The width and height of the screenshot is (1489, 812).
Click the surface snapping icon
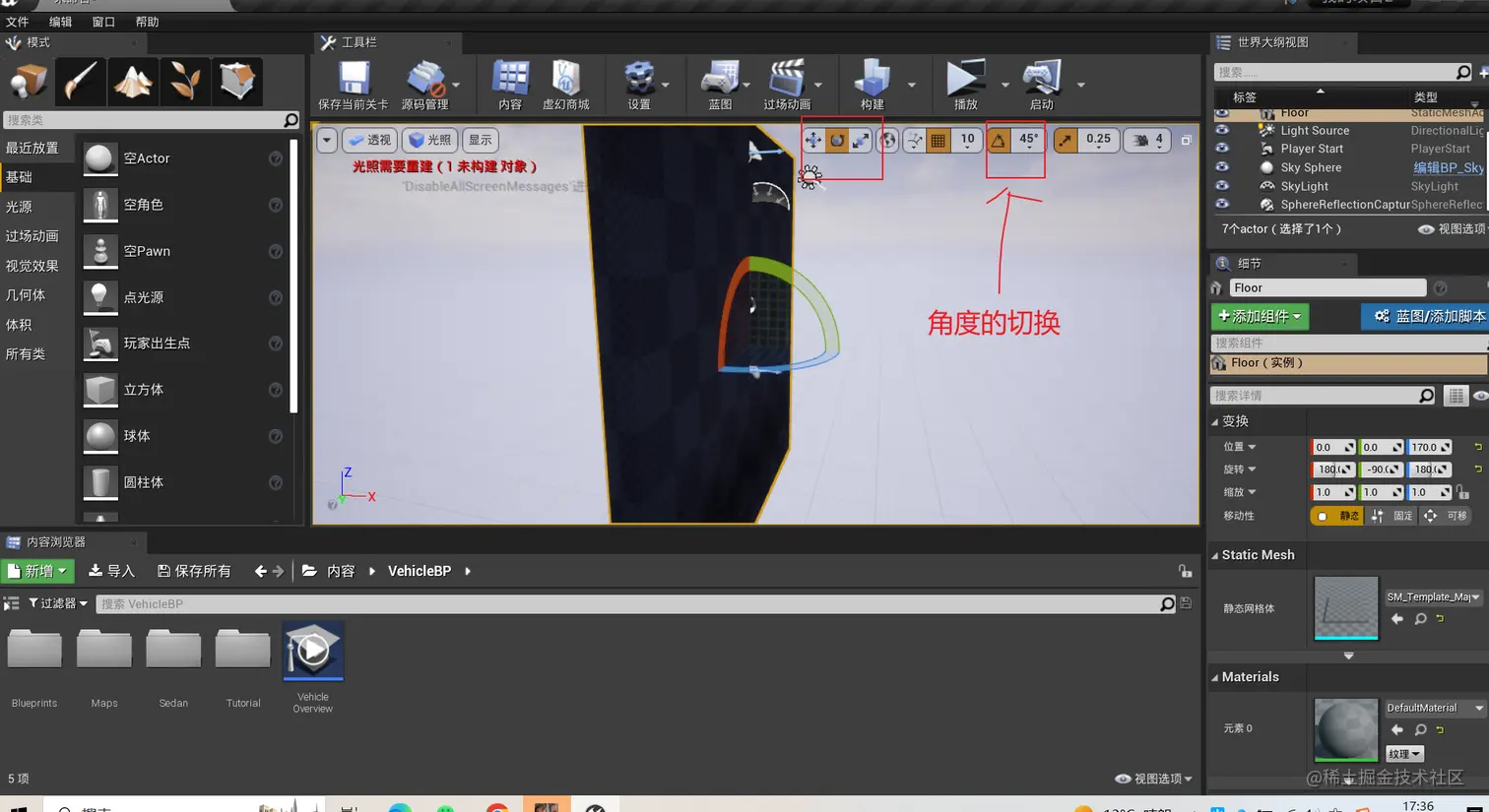(915, 141)
